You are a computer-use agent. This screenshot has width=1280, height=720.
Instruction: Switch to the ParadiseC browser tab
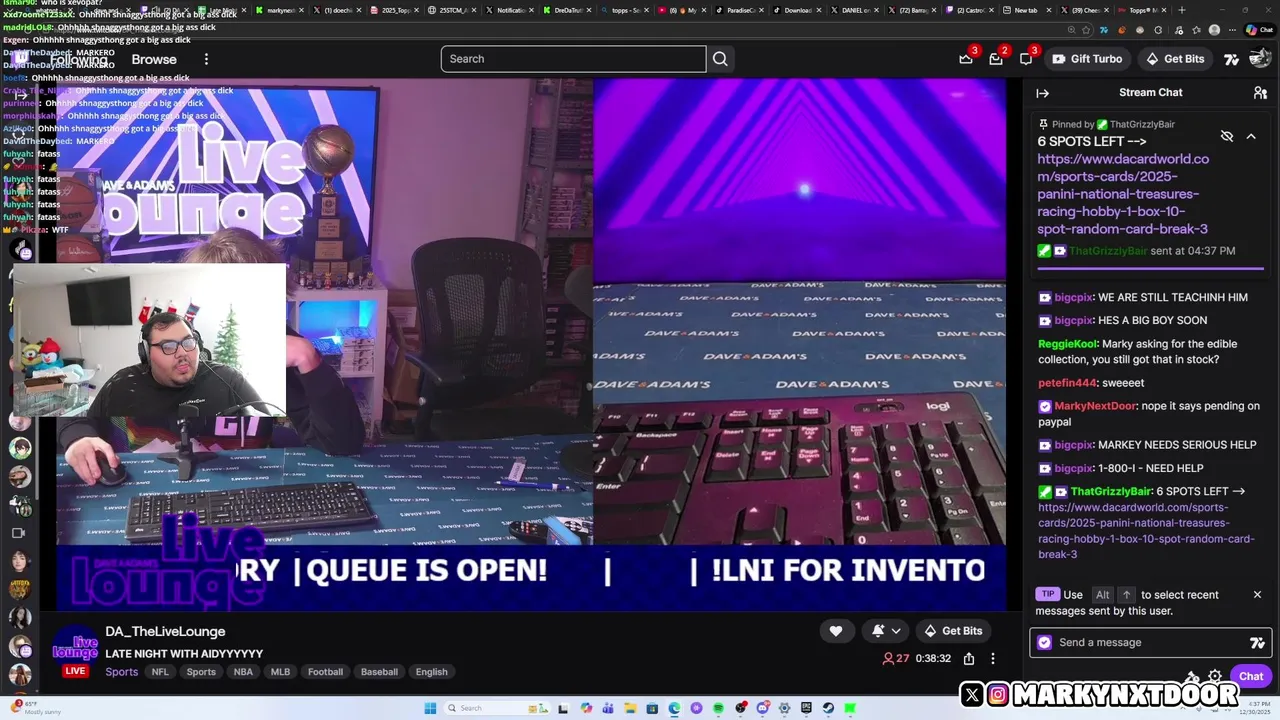pos(742,10)
